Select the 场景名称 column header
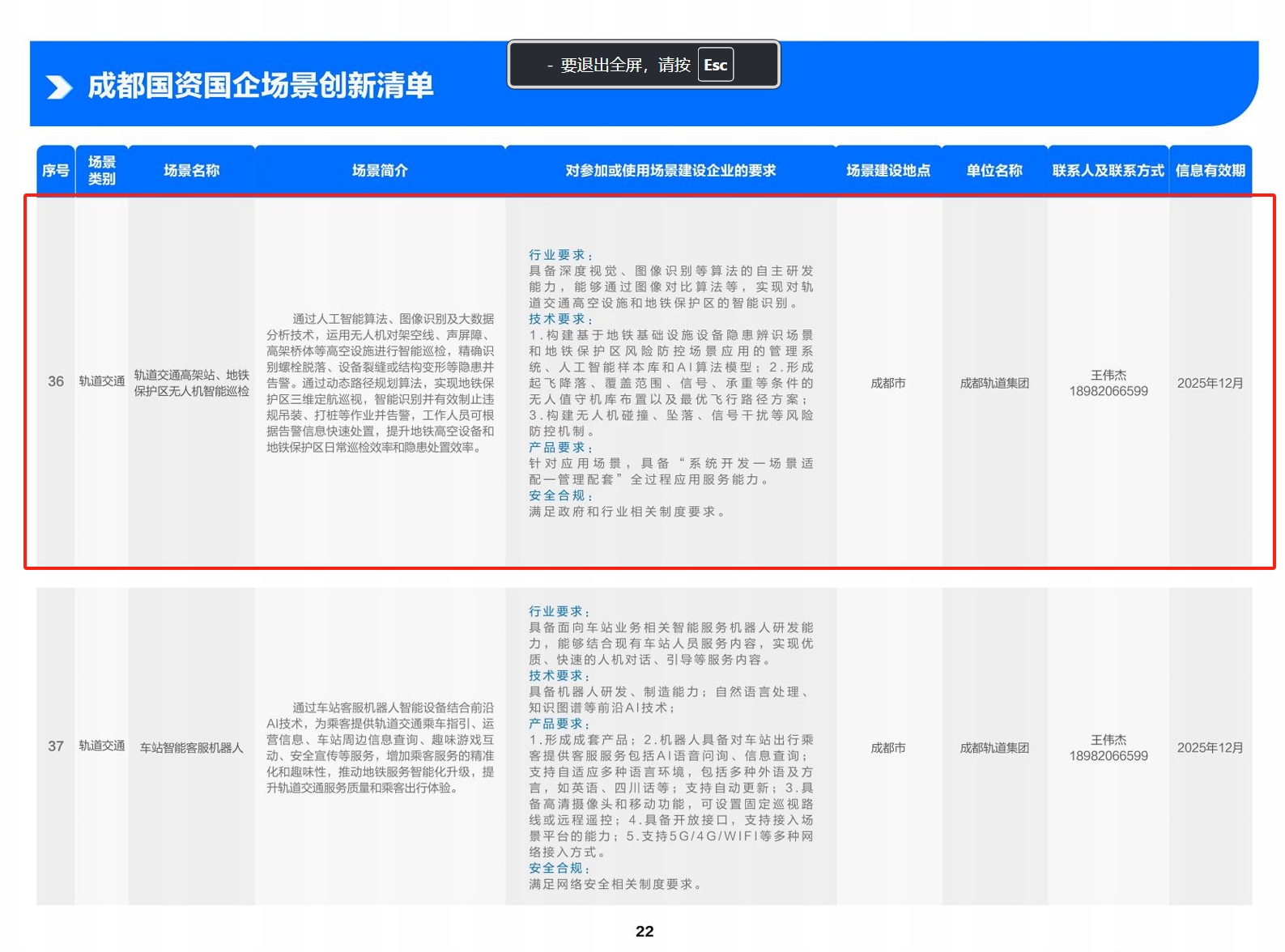This screenshot has width=1285, height=952. point(192,171)
